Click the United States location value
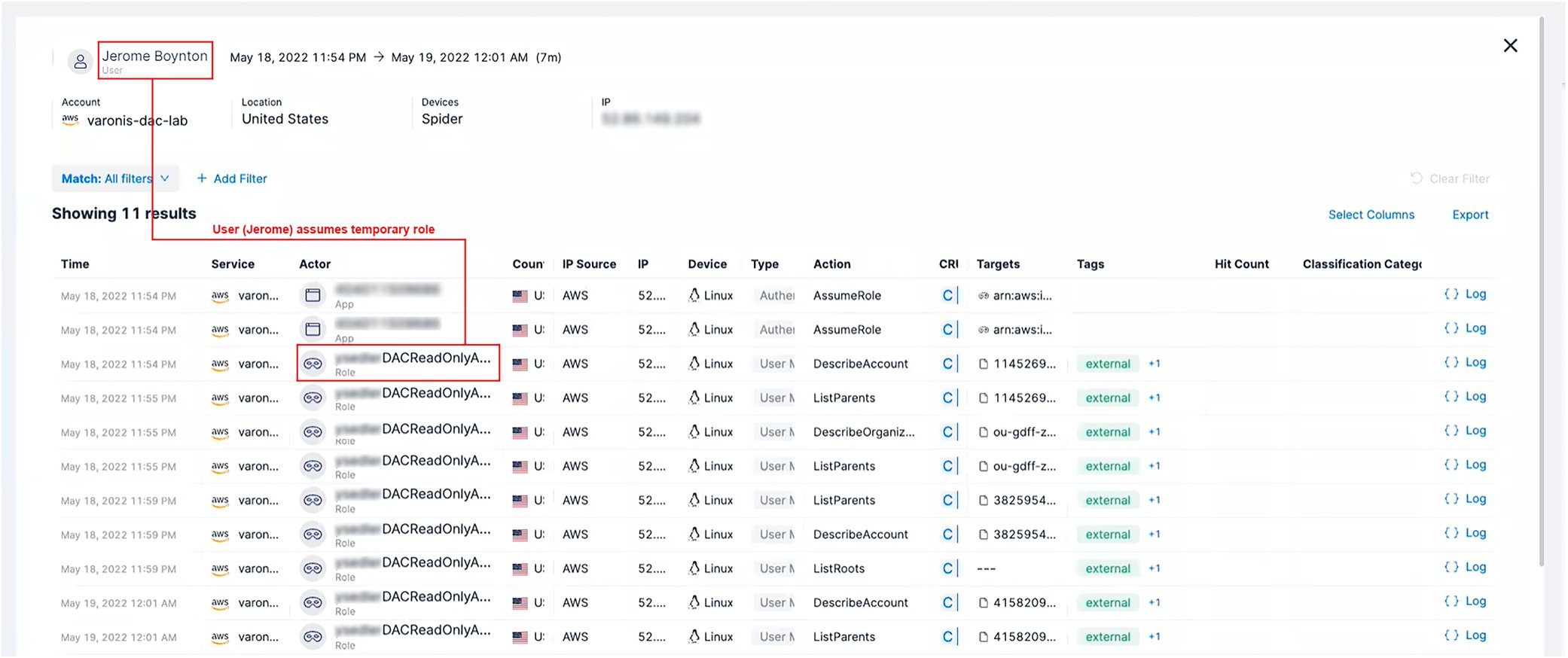Image resolution: width=1568 pixels, height=658 pixels. tap(285, 119)
